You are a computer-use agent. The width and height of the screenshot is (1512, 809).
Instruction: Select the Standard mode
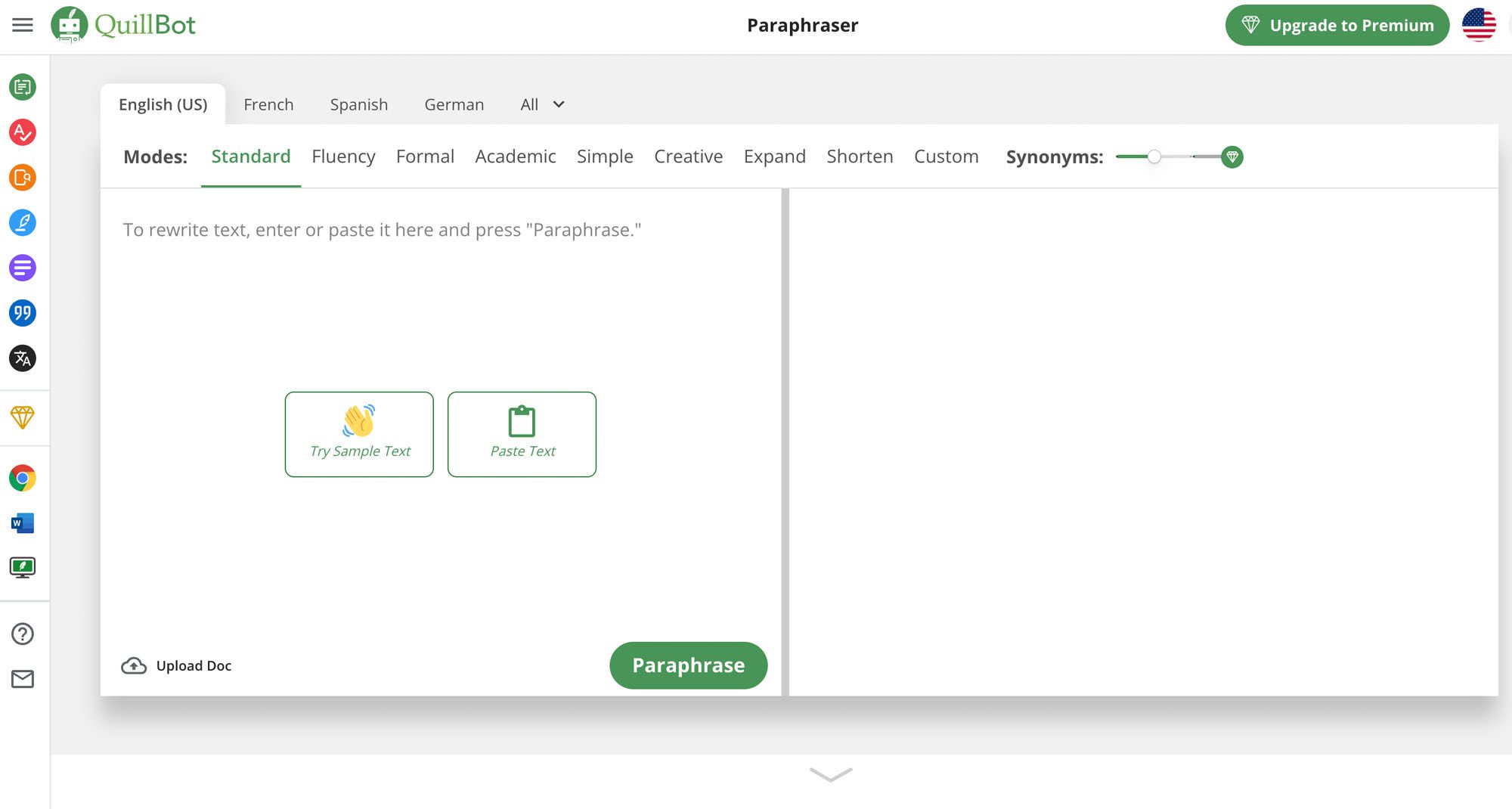click(251, 157)
